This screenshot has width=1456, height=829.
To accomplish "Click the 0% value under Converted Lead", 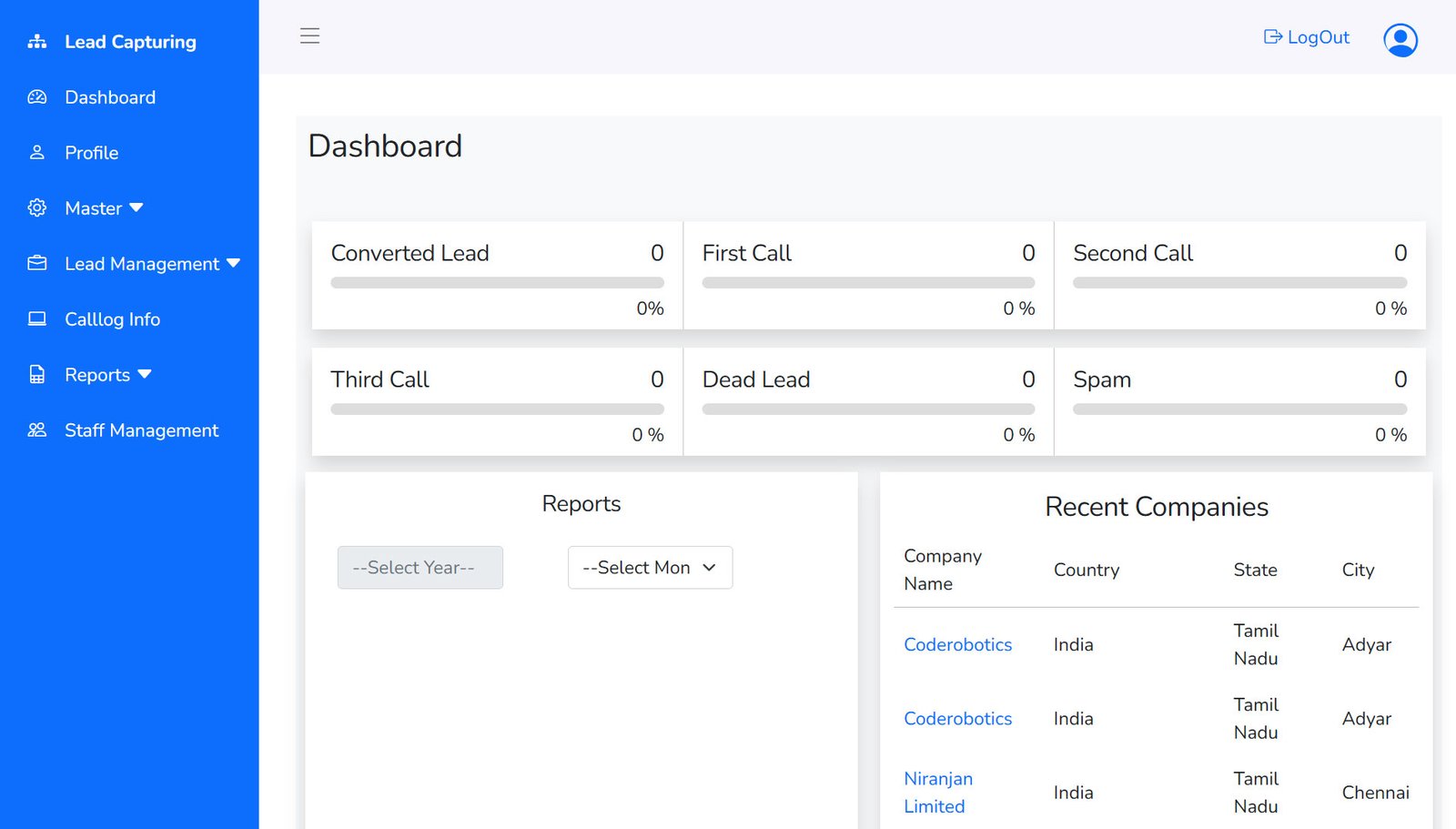I will [651, 308].
